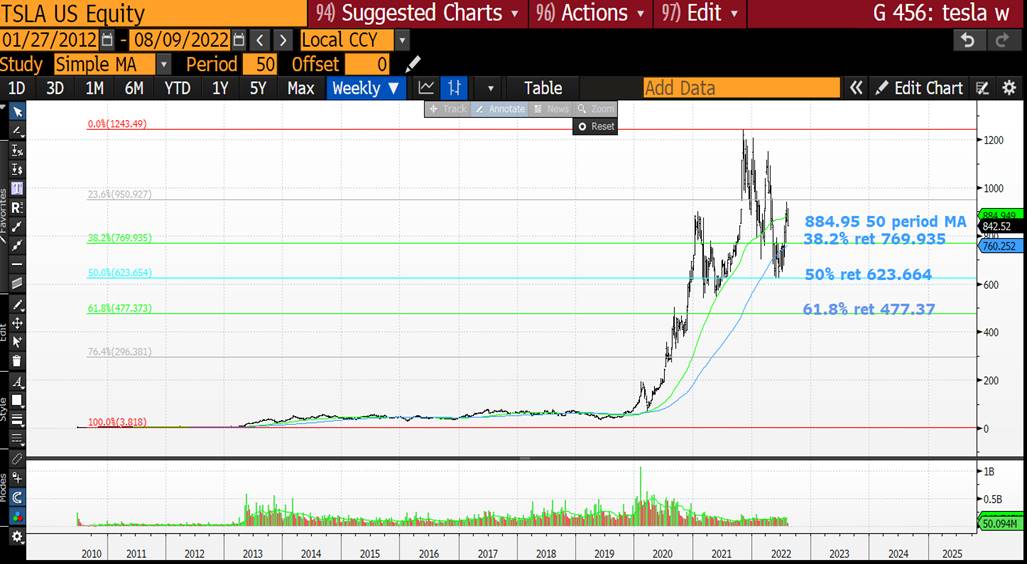Toggle News overlay
The image size is (1027, 564).
click(551, 109)
